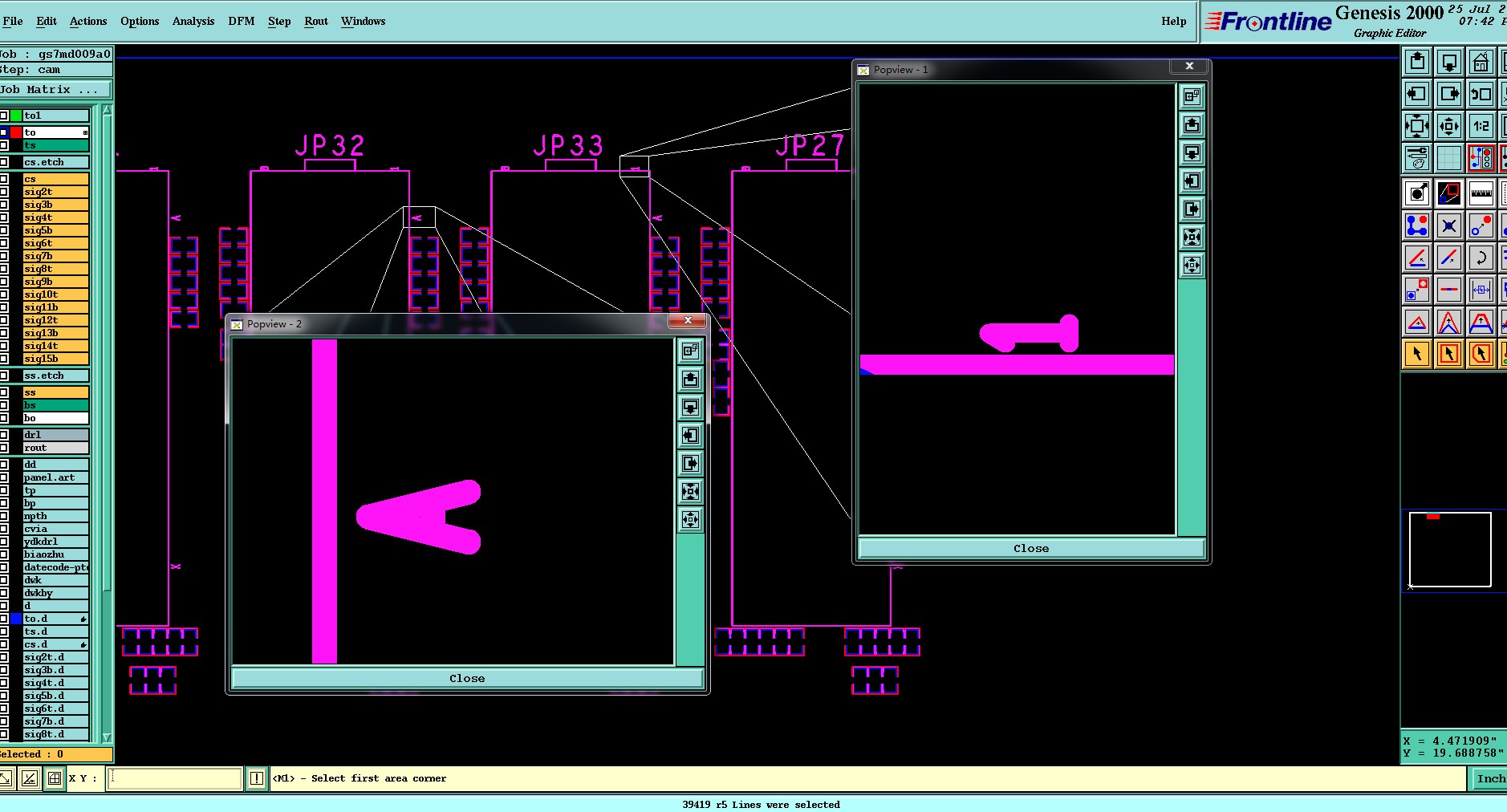The width and height of the screenshot is (1507, 812).
Task: Click the Close button in Popview - 1
Action: click(x=1031, y=548)
